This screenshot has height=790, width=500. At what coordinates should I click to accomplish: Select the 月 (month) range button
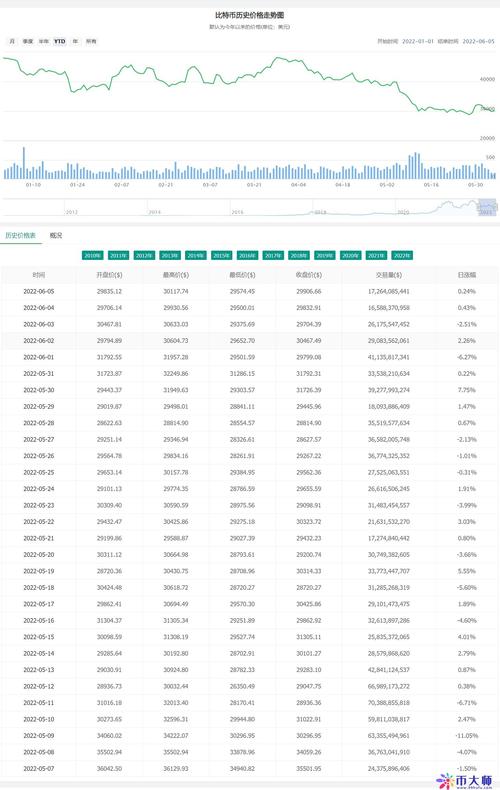tap(12, 41)
